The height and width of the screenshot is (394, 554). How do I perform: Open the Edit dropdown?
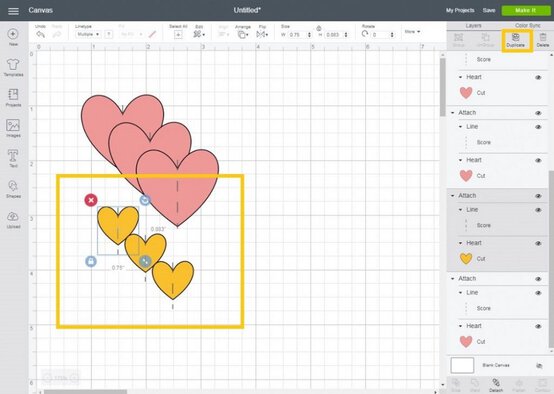coord(199,34)
